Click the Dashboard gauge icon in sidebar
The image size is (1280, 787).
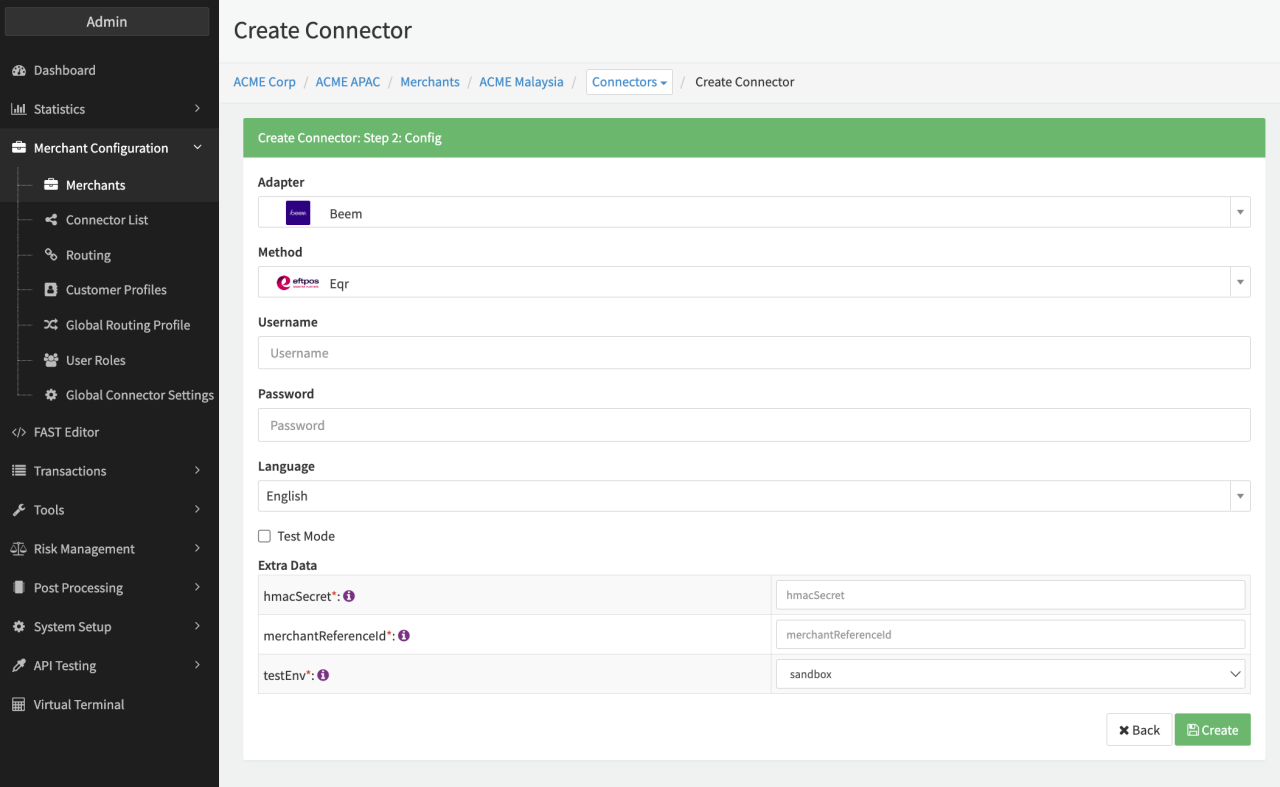point(18,71)
